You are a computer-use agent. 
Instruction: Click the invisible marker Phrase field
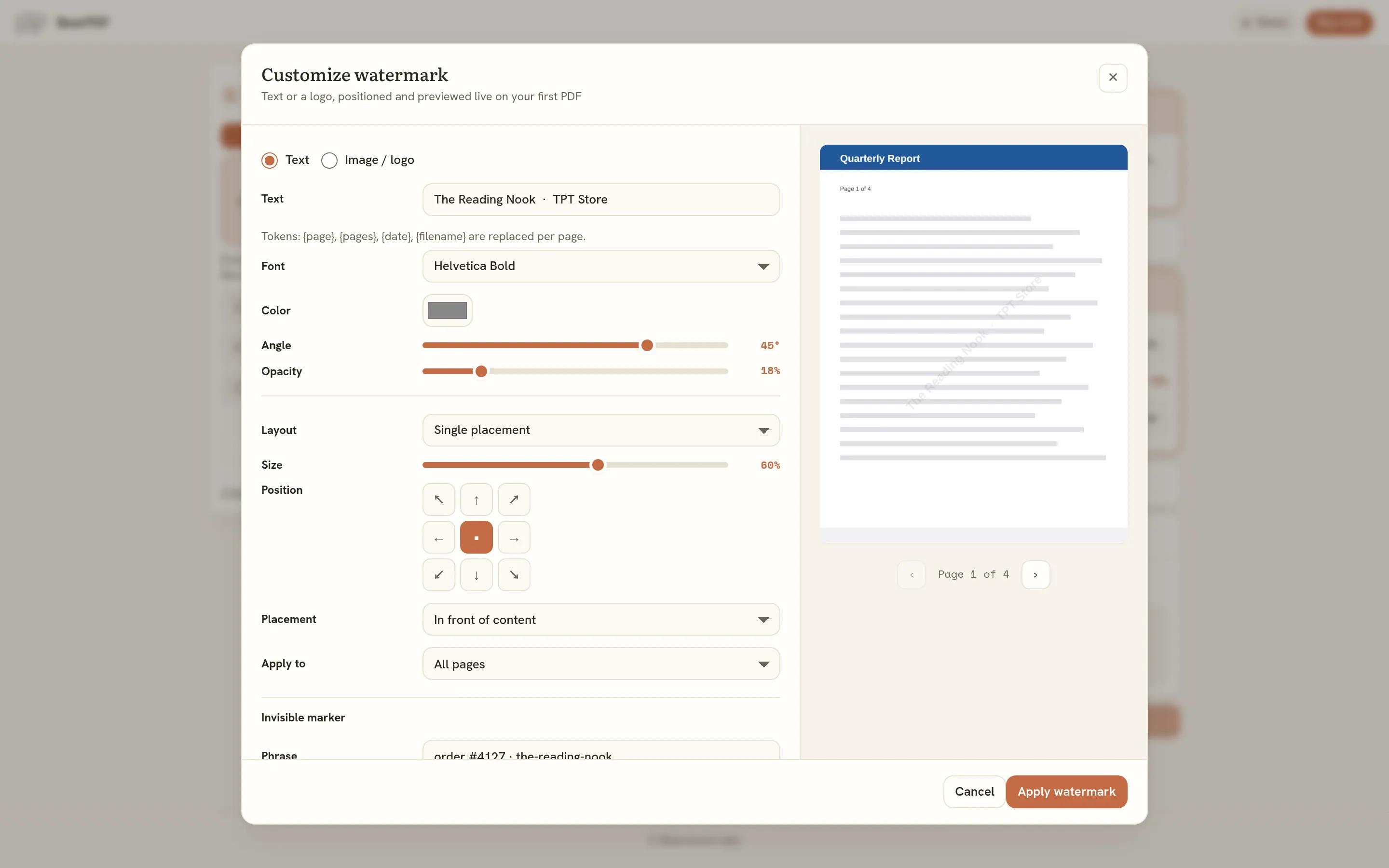point(601,750)
